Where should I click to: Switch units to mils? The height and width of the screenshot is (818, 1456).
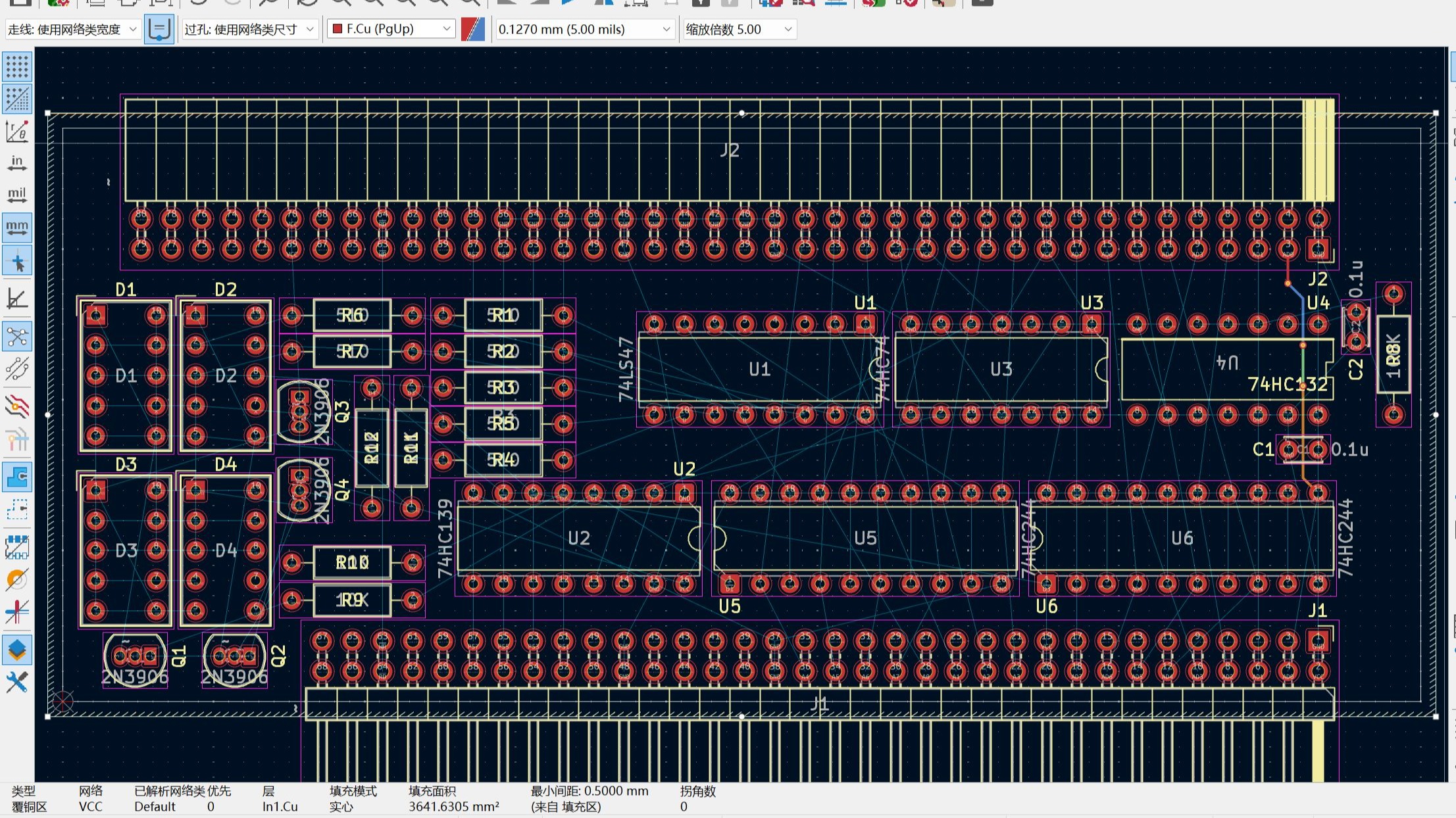point(17,195)
